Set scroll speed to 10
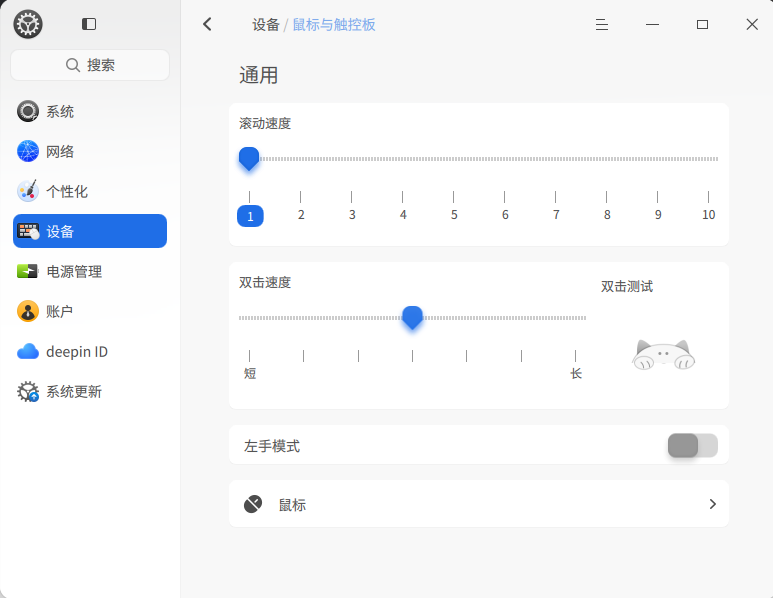Viewport: 773px width, 598px height. [x=708, y=214]
